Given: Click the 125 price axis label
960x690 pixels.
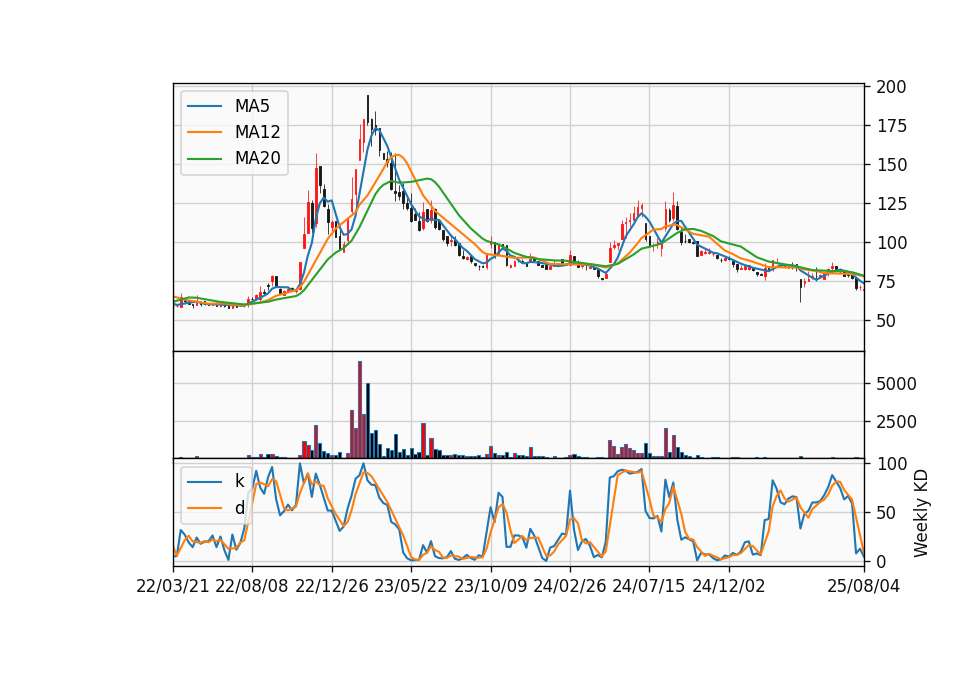Looking at the screenshot, I should point(891,204).
